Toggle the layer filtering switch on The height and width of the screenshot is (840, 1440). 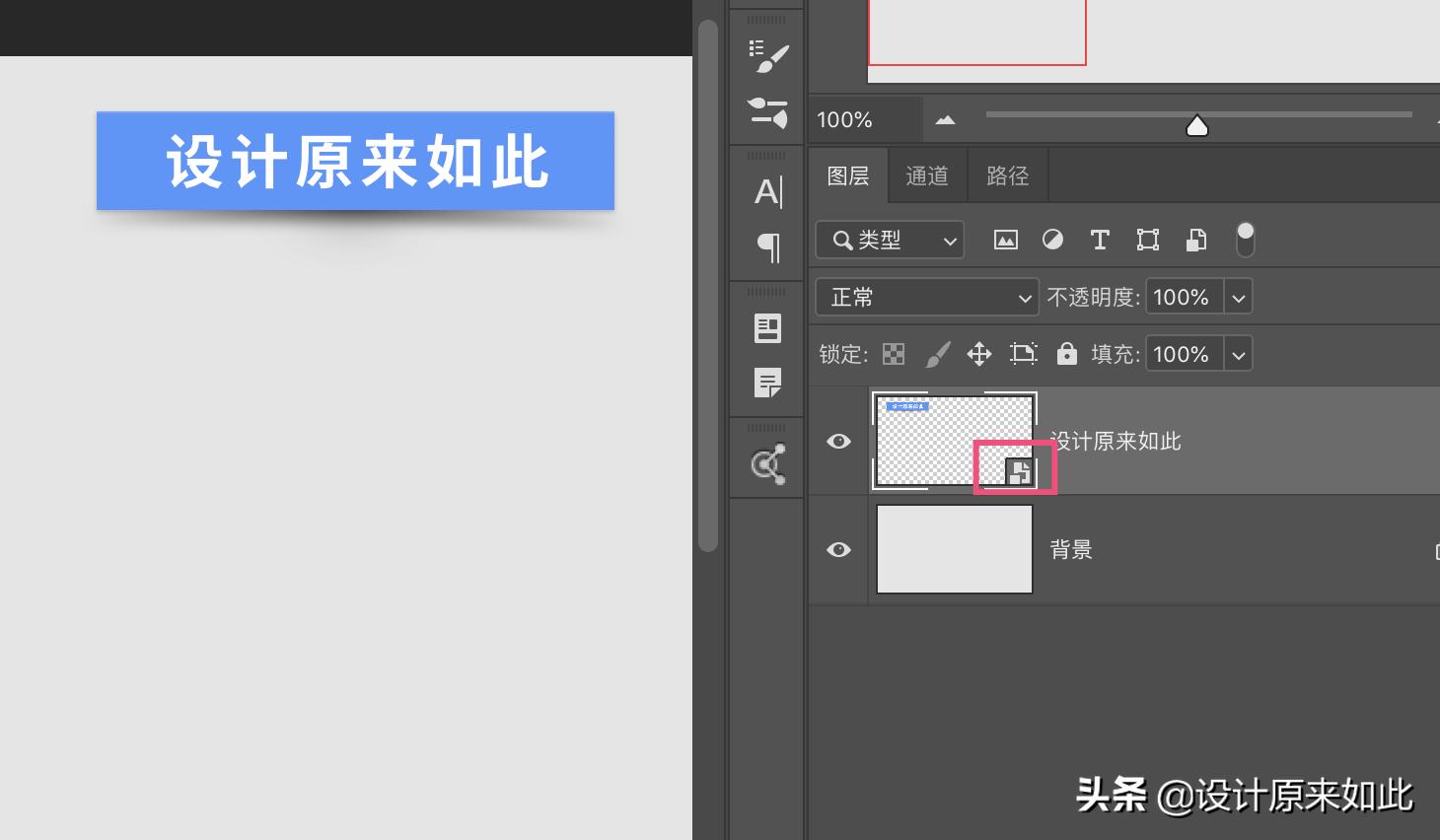pyautogui.click(x=1245, y=239)
